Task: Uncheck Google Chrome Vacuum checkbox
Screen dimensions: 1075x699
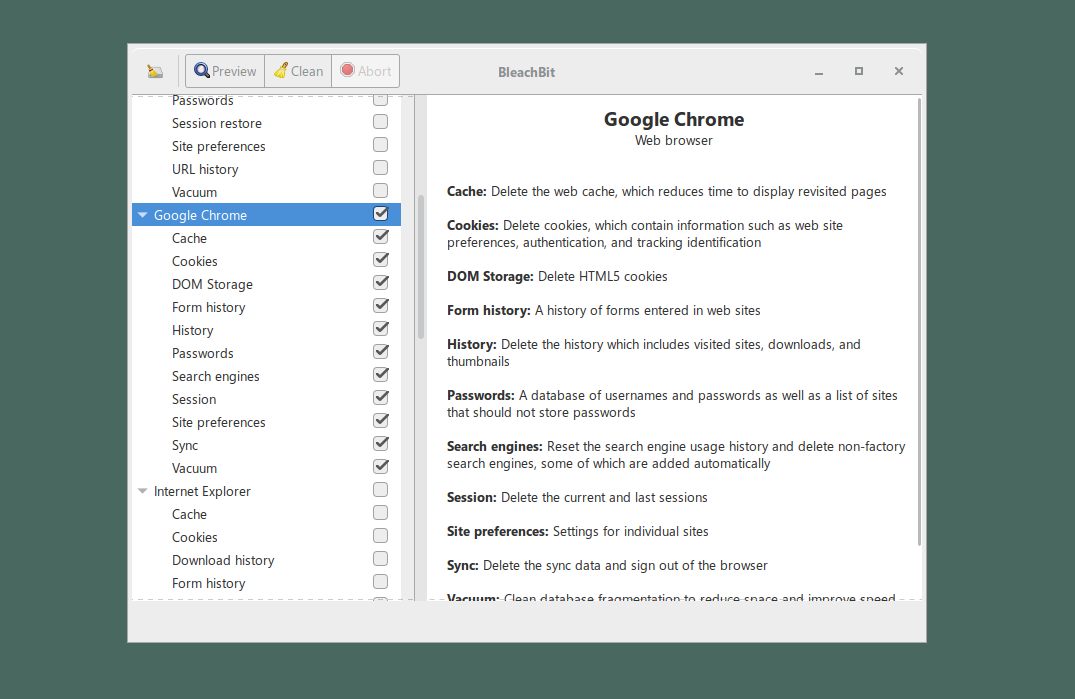Action: click(381, 467)
